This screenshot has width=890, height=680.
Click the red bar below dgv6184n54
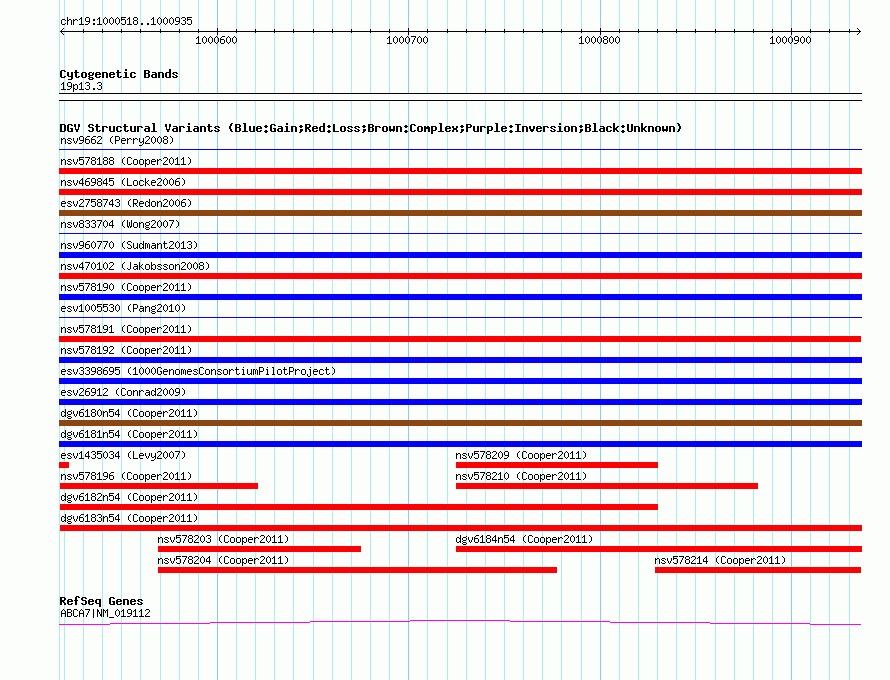coord(659,549)
